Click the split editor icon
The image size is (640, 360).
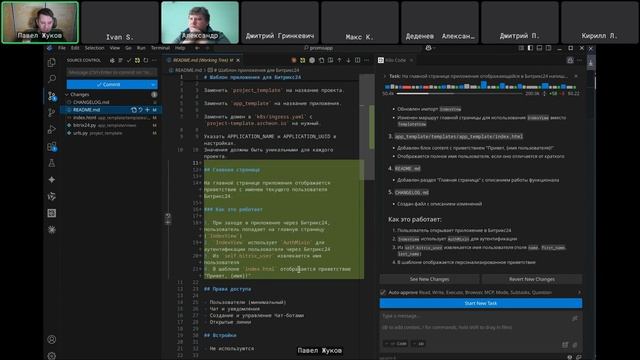[358, 60]
